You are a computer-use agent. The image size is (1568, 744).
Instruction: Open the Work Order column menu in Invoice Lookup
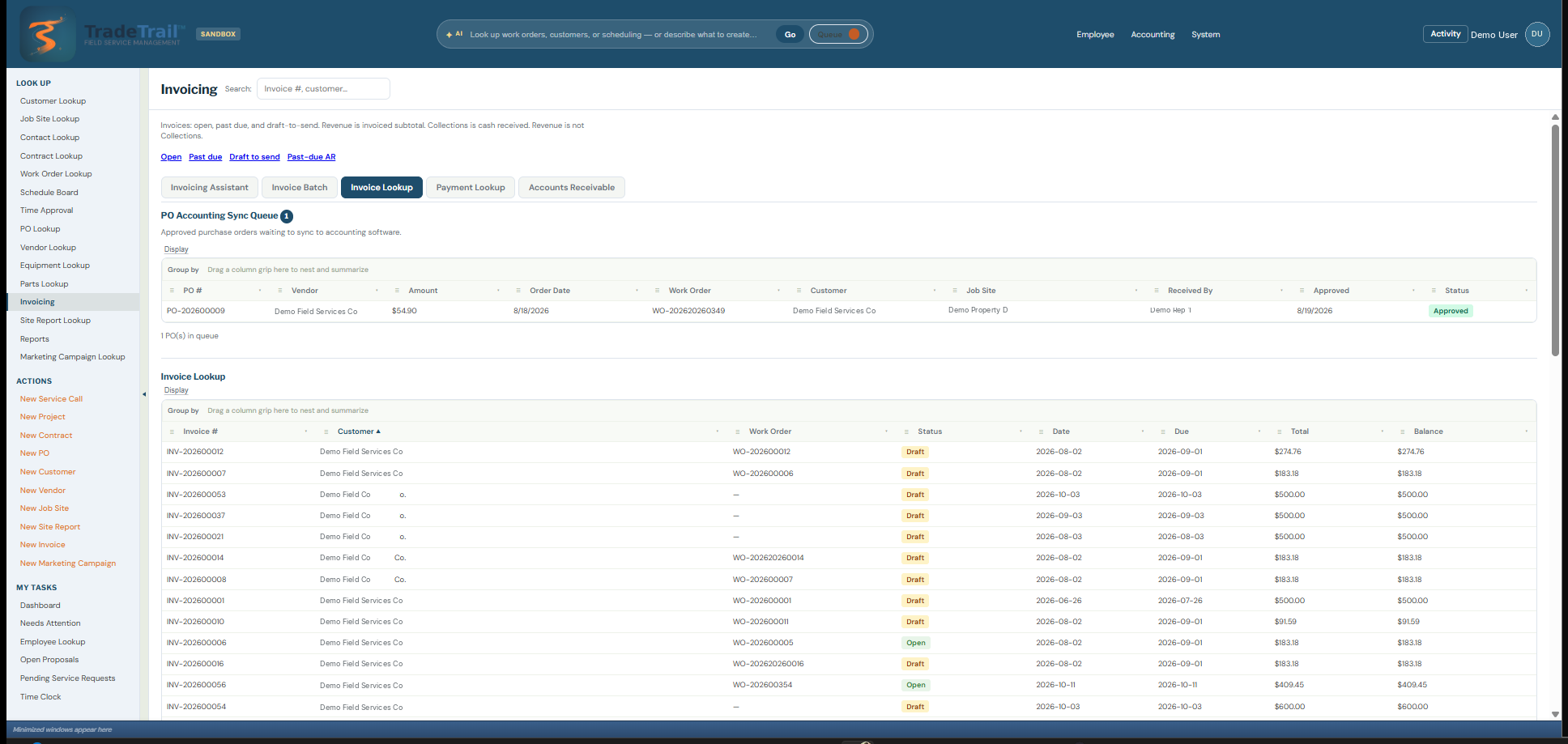coord(886,432)
